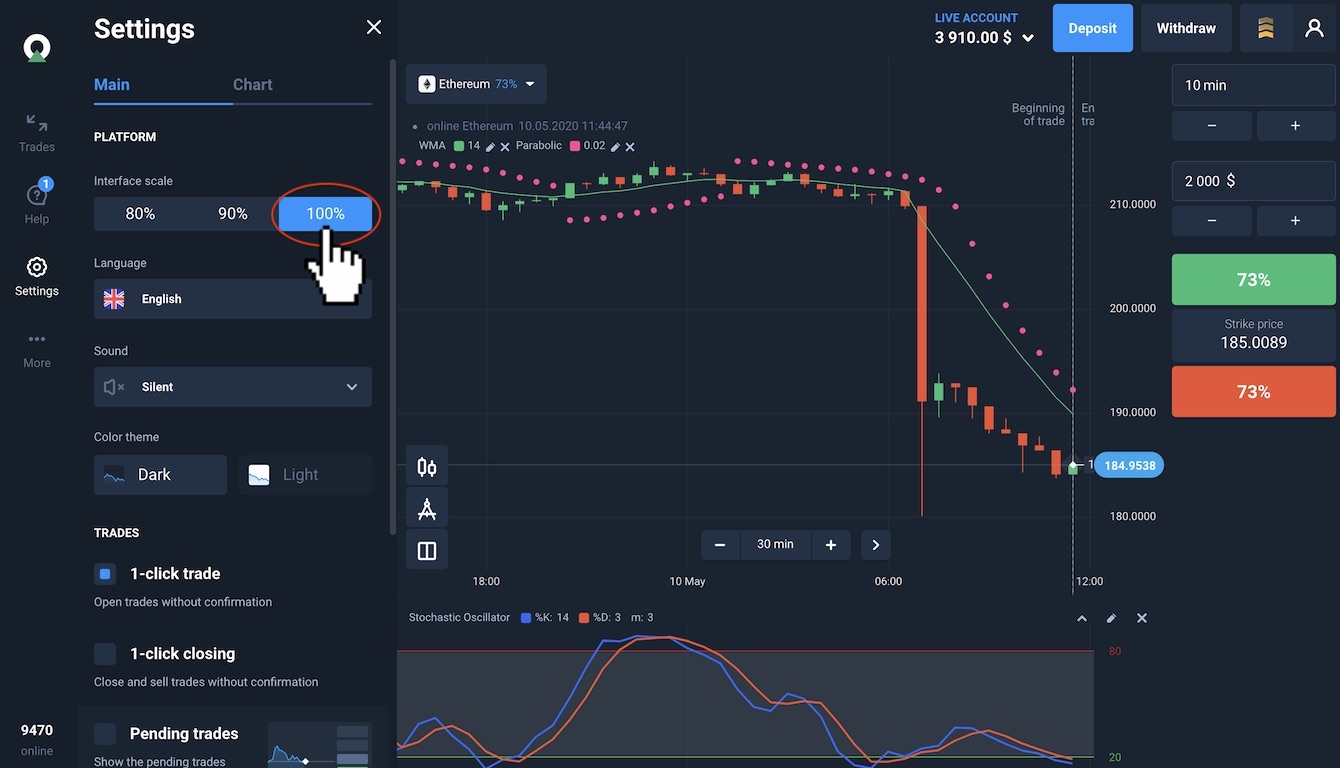Enable the Pending trades checkbox

[x=105, y=734]
